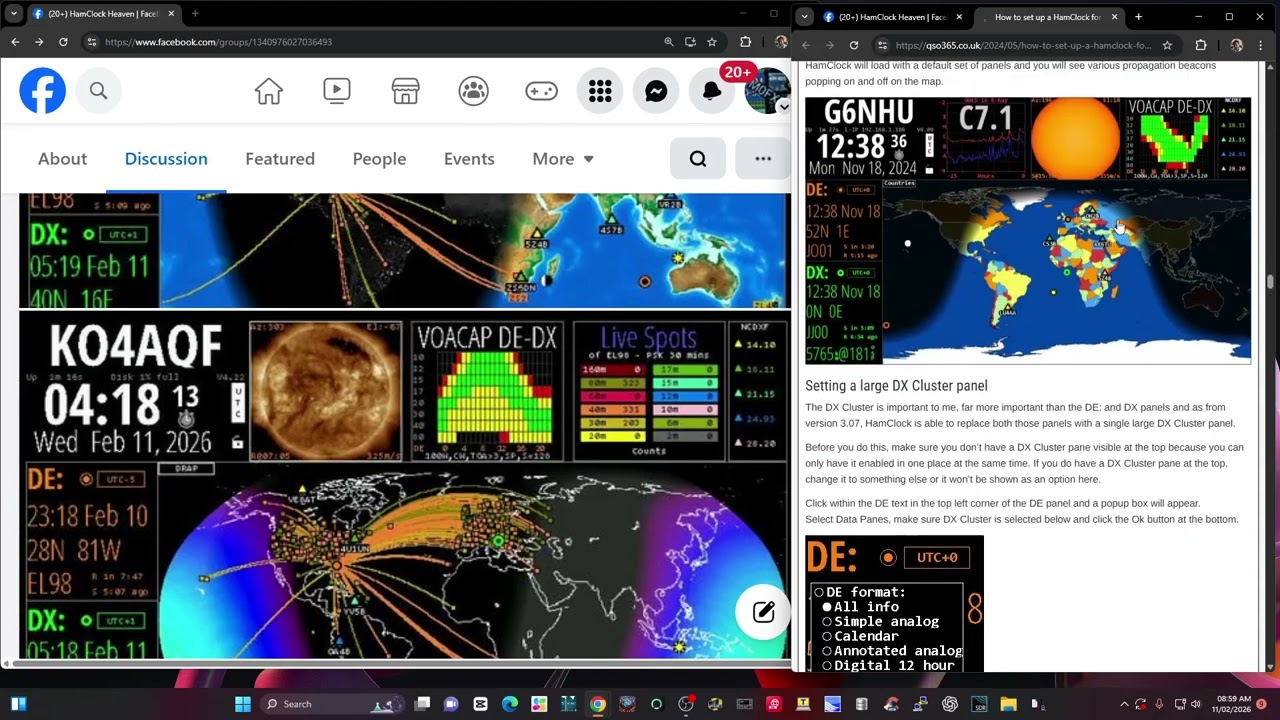This screenshot has height=720, width=1280.
Task: Reload the qso365 page
Action: pos(854,45)
